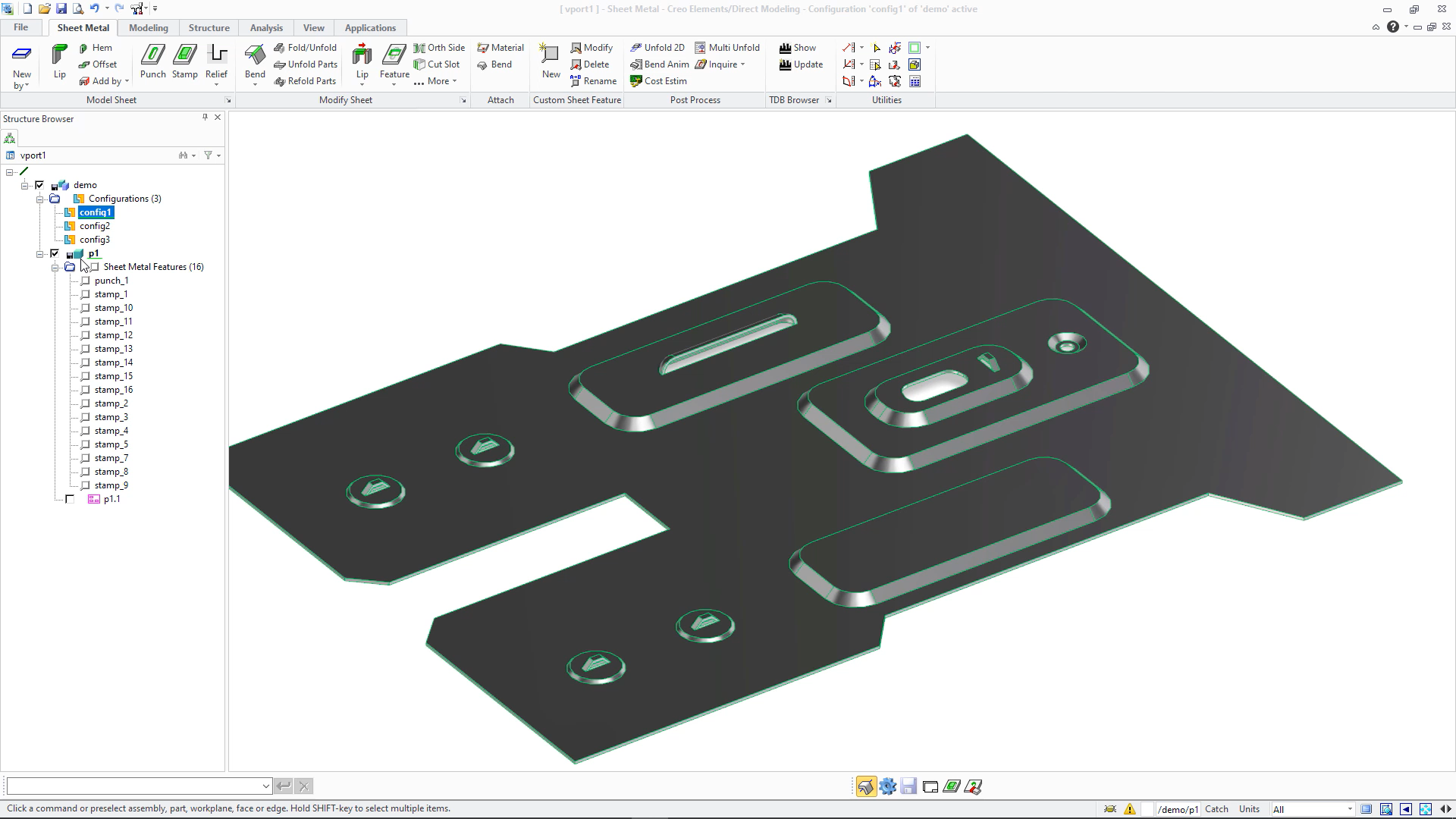Click Fold/Unfold in Modify Sheet

pos(305,48)
